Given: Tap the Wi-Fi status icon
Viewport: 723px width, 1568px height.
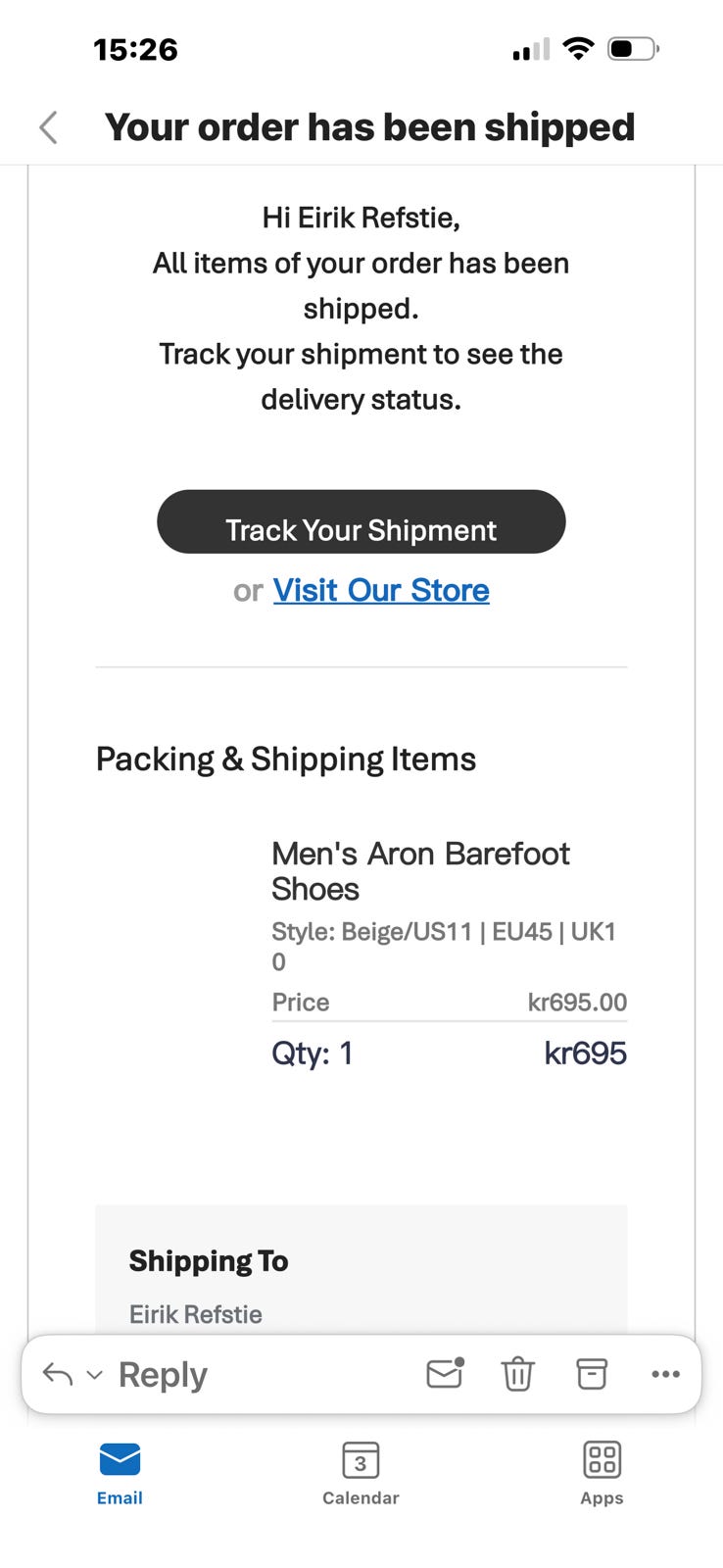Looking at the screenshot, I should (579, 48).
